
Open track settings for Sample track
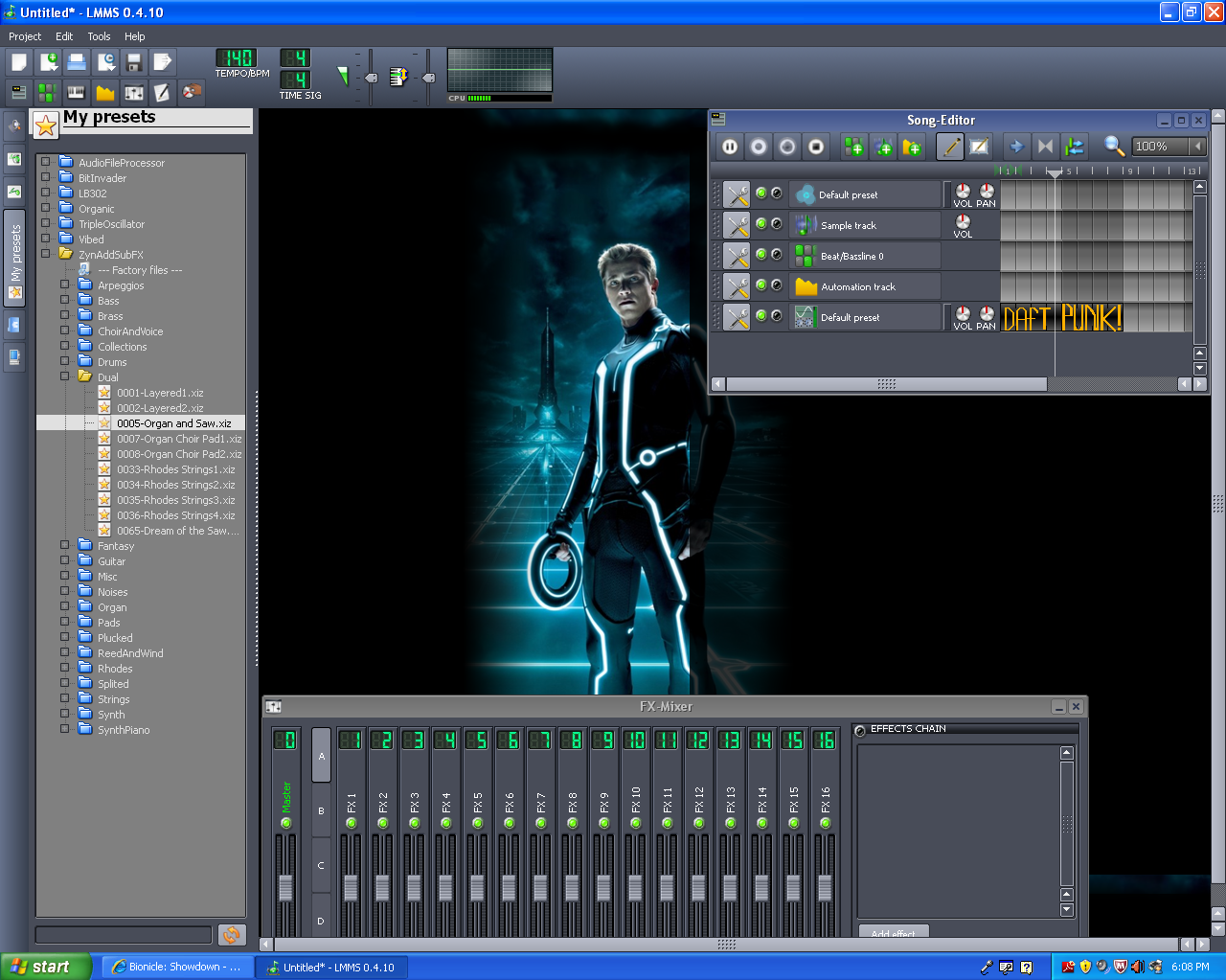point(736,225)
